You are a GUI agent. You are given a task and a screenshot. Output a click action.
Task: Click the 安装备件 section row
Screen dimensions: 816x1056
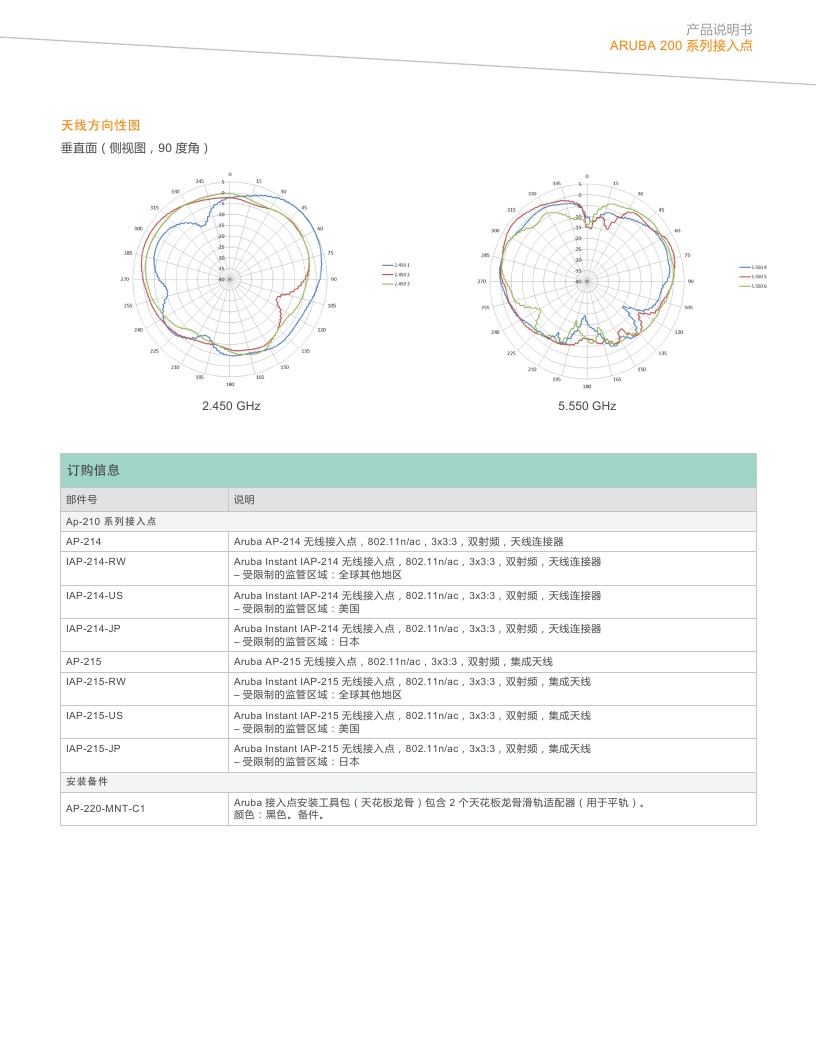coord(87,781)
